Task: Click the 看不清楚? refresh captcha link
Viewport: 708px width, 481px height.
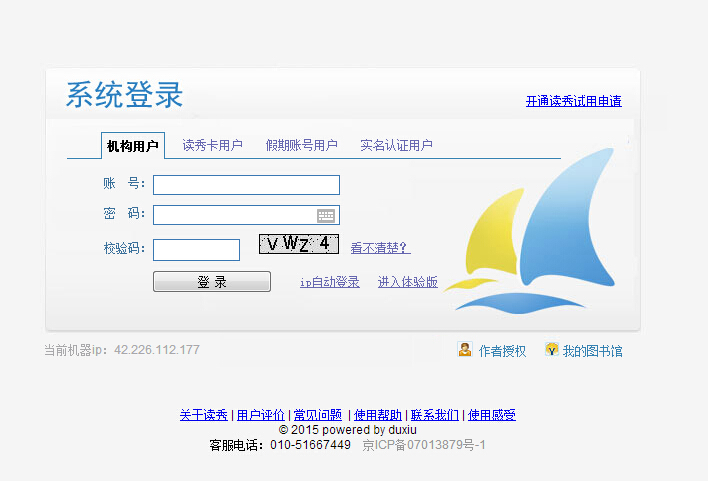Action: click(380, 248)
